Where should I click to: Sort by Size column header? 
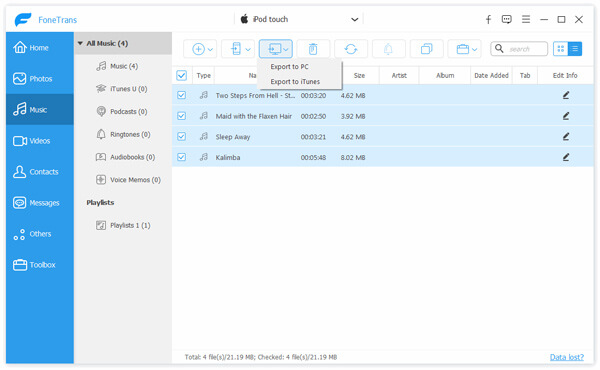(359, 75)
